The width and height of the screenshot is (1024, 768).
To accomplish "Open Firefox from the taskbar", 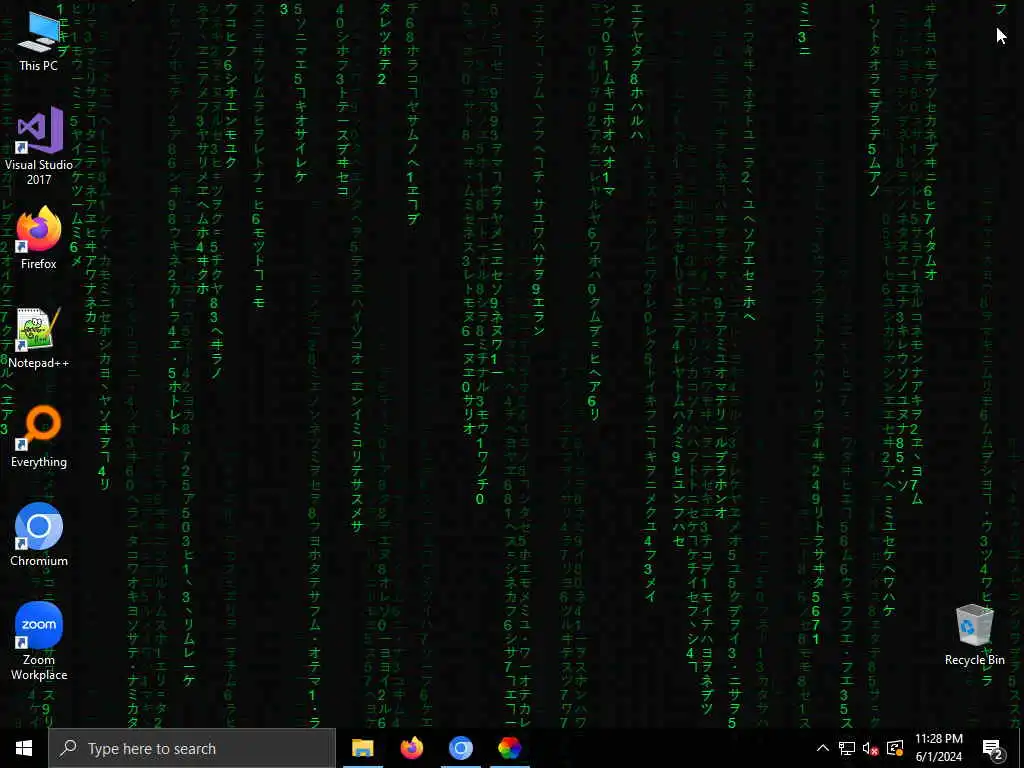I will [x=411, y=748].
